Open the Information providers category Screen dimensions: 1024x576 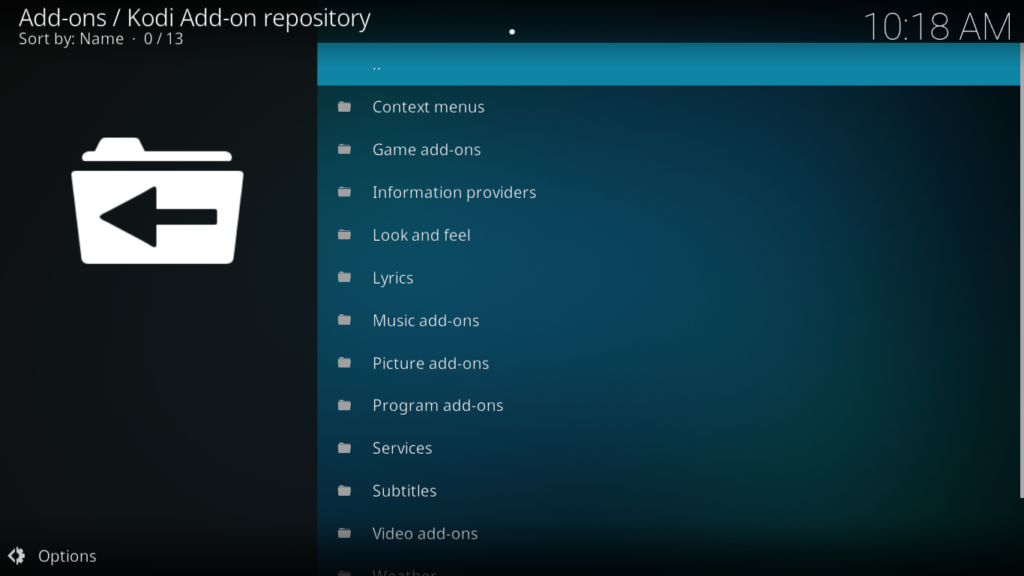(454, 192)
